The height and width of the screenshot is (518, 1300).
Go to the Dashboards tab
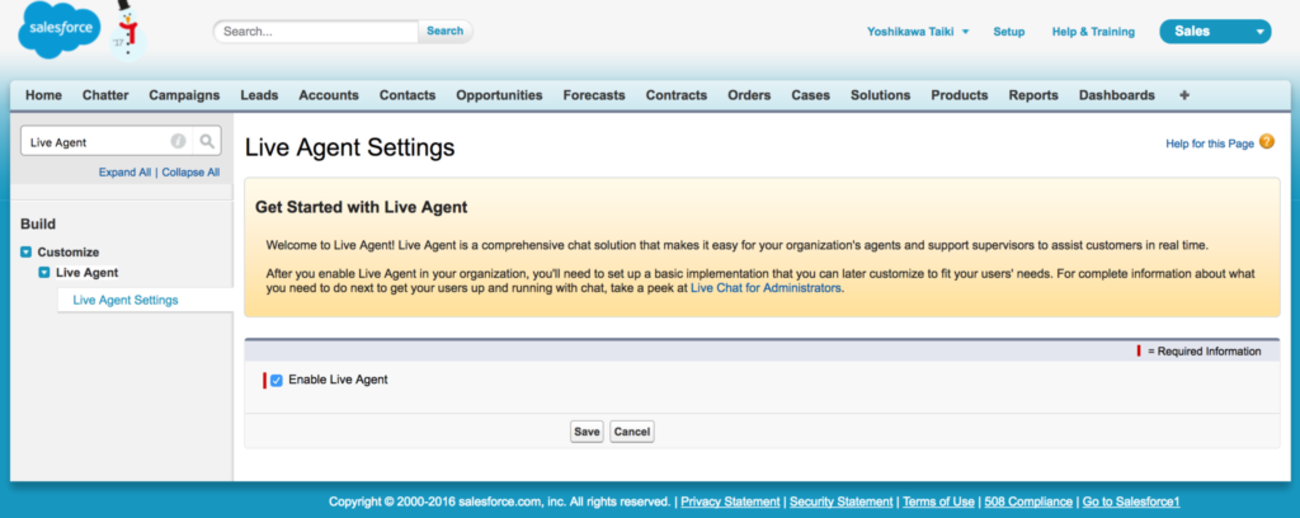coord(1116,95)
